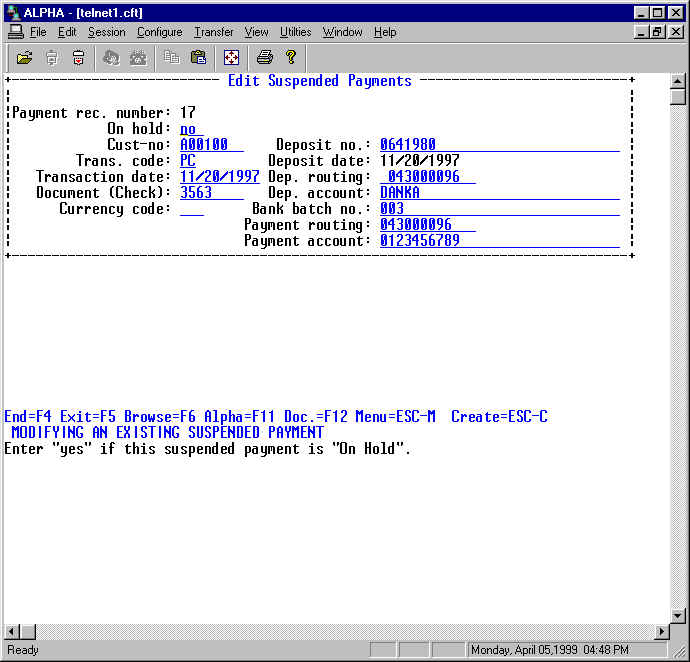The height and width of the screenshot is (662, 690).
Task: Click the Edit Suspended Payments heading
Action: [x=320, y=81]
